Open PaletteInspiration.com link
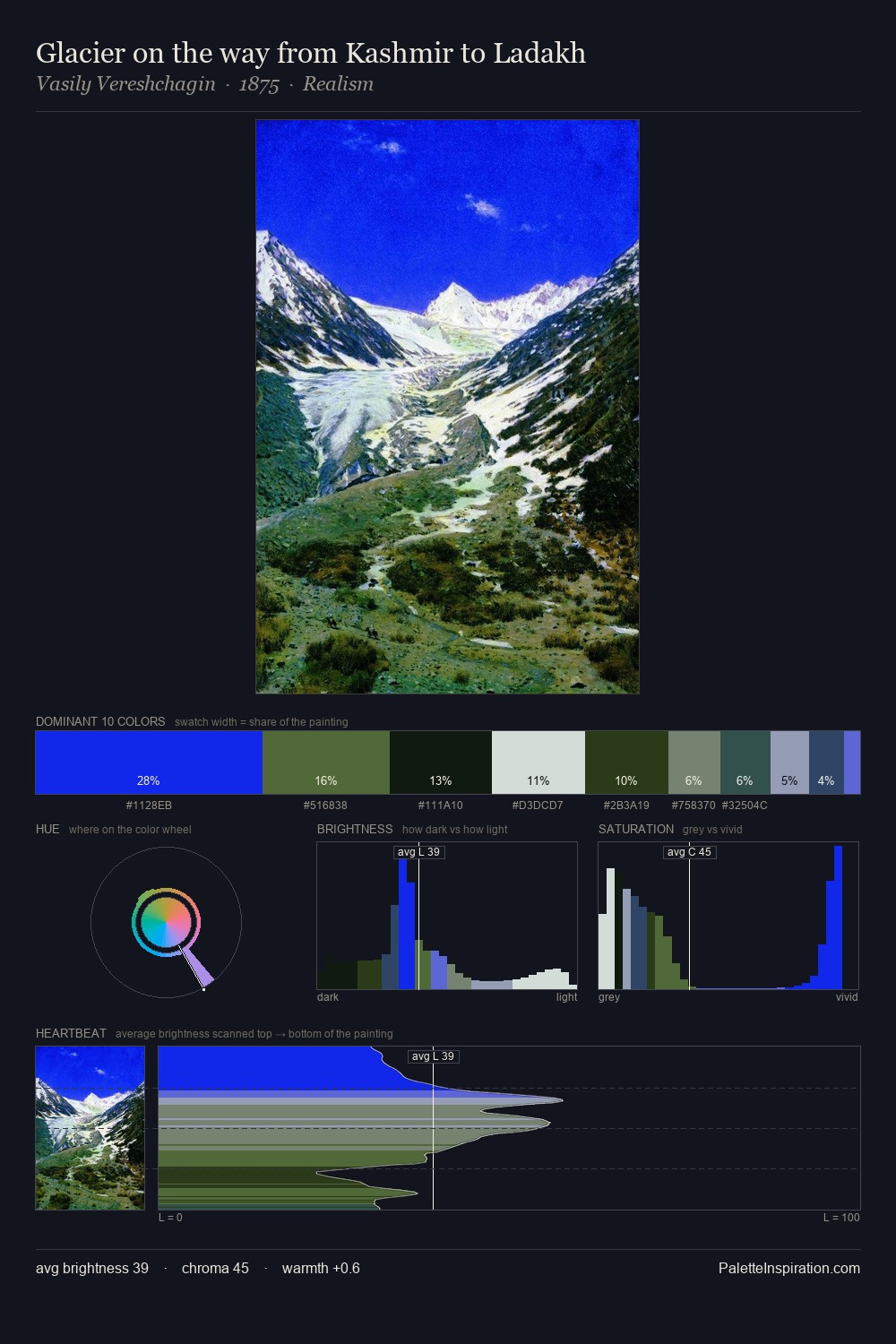The image size is (896, 1344). click(789, 1268)
